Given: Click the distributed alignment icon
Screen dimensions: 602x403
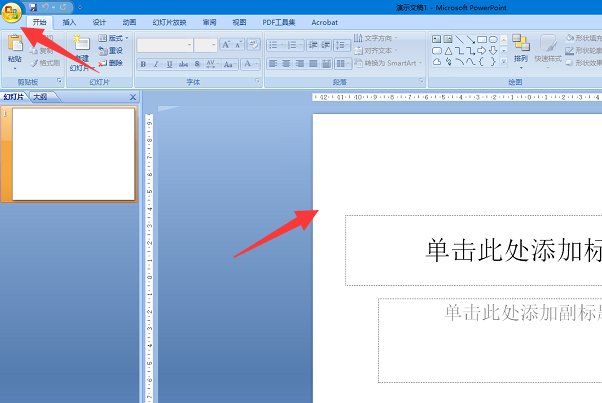Looking at the screenshot, I should pos(326,63).
